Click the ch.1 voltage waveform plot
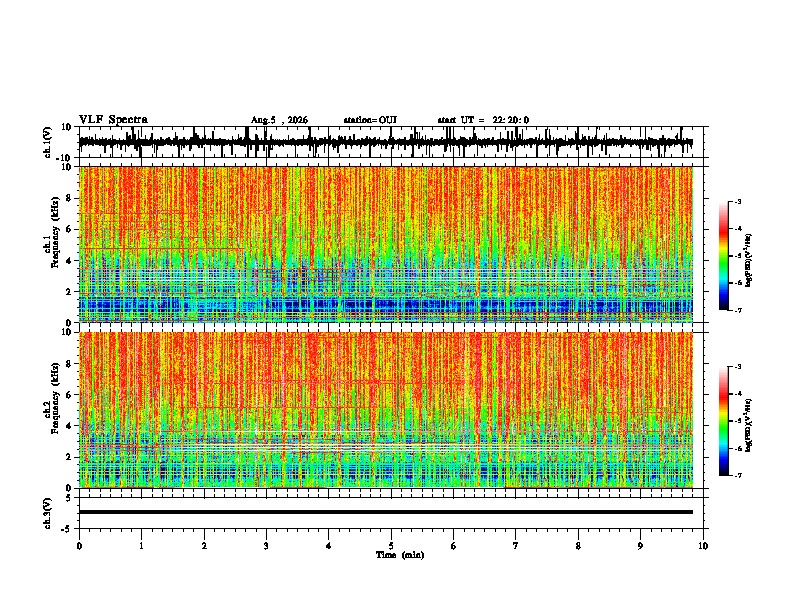This screenshot has width=792, height=612. [x=385, y=142]
